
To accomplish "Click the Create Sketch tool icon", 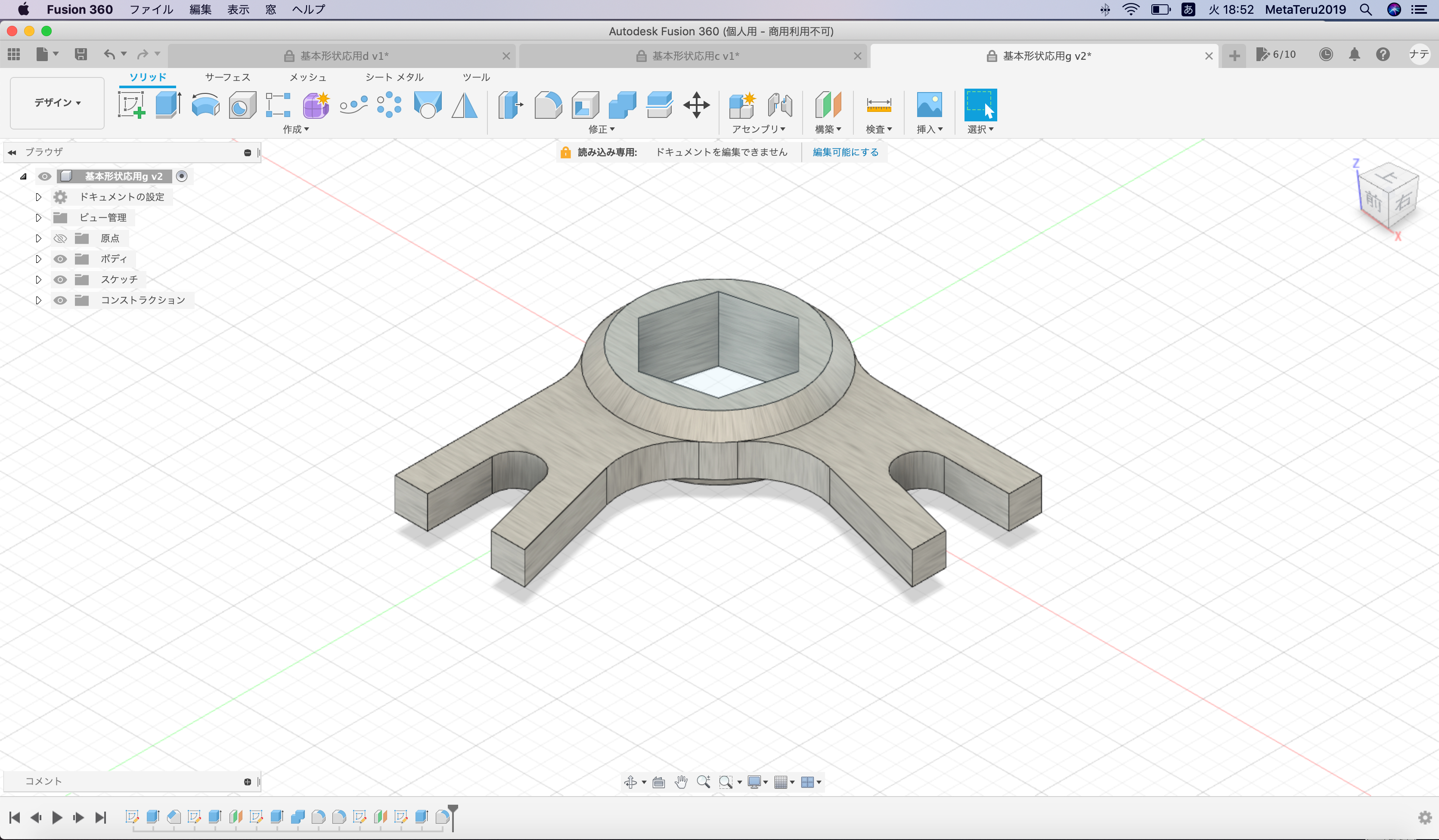I will 131,105.
